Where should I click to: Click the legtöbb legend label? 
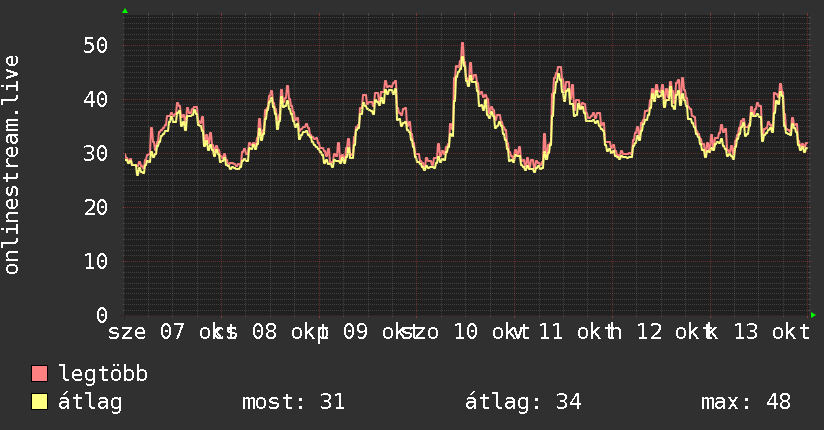(x=103, y=374)
